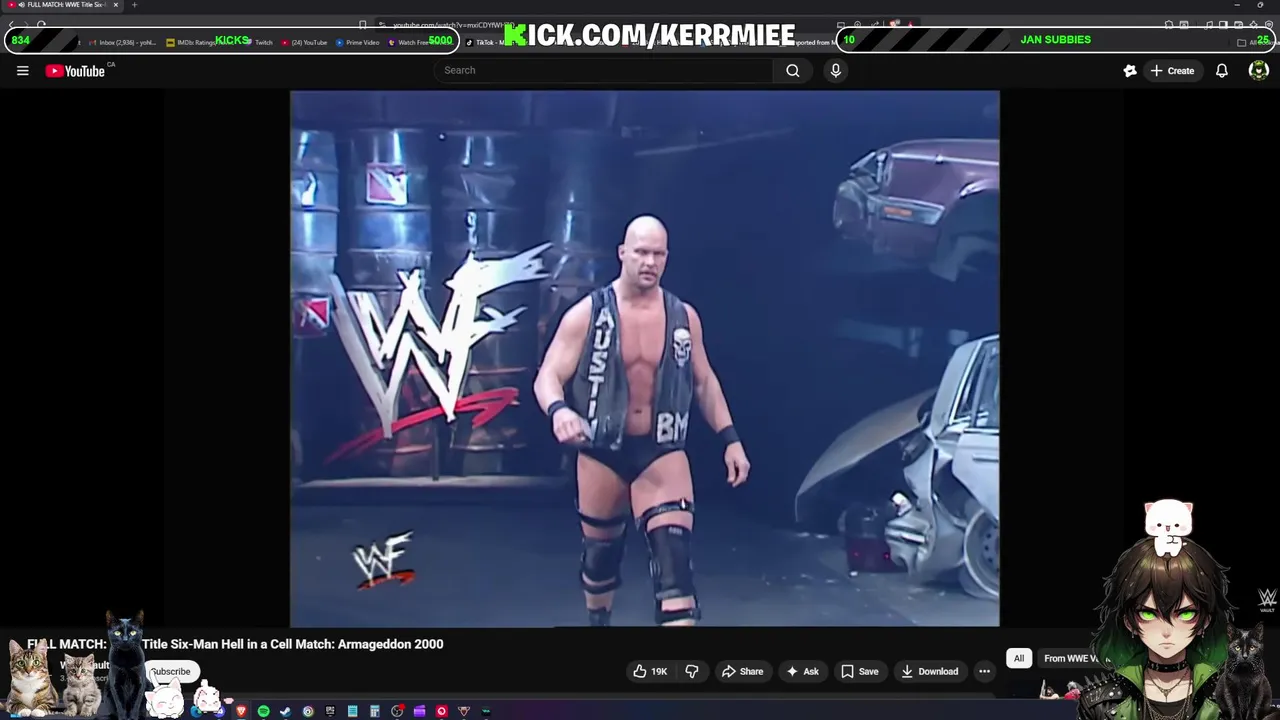Image resolution: width=1280 pixels, height=720 pixels.
Task: Open the Prime Video bookmark
Action: point(358,42)
